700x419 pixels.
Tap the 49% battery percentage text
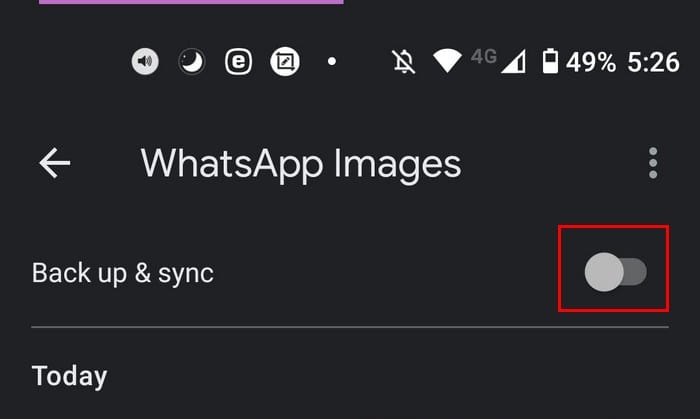point(591,62)
